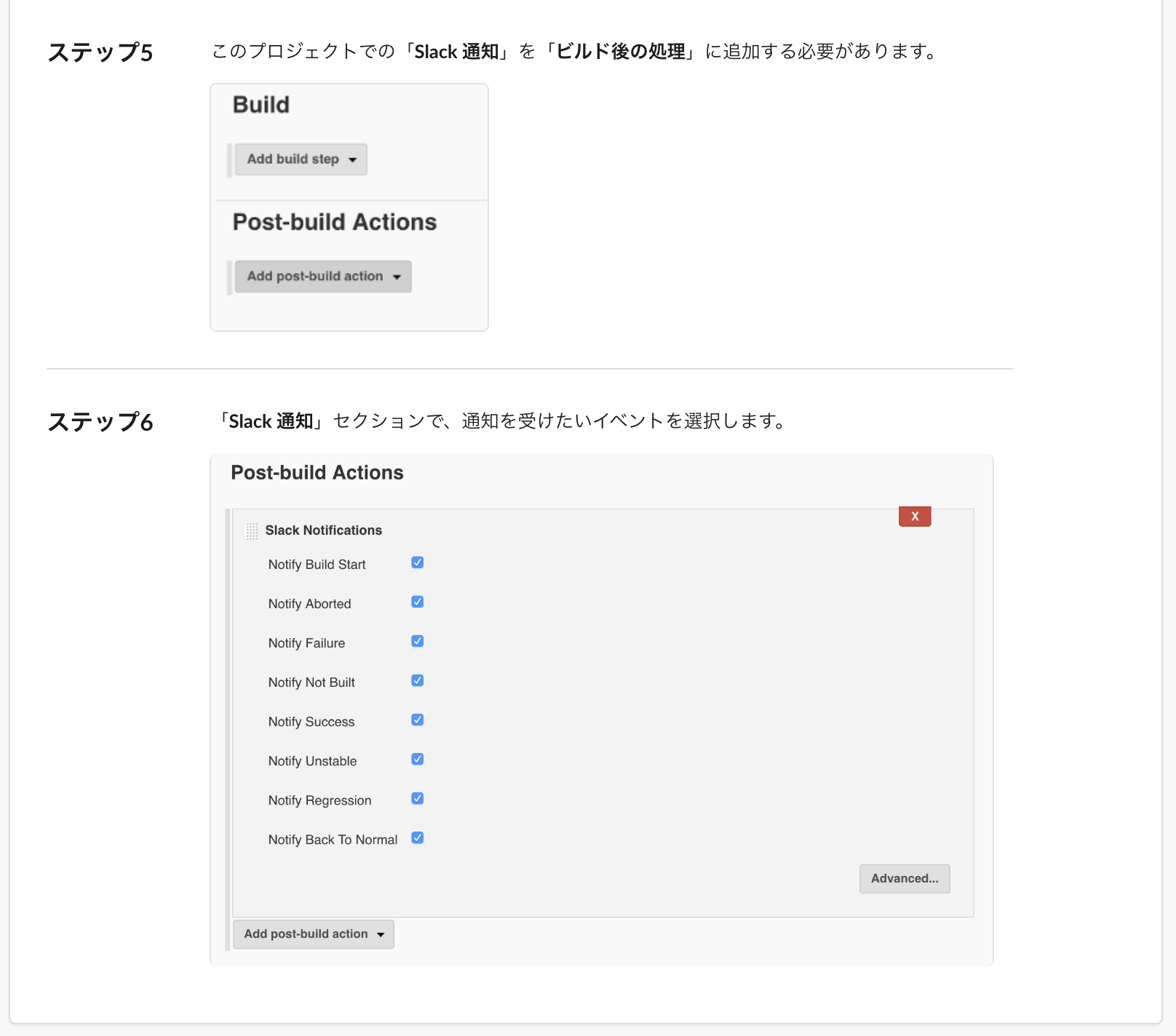Click Post-build Actions heading in step 6 image
This screenshot has width=1176, height=1036.
tap(317, 473)
